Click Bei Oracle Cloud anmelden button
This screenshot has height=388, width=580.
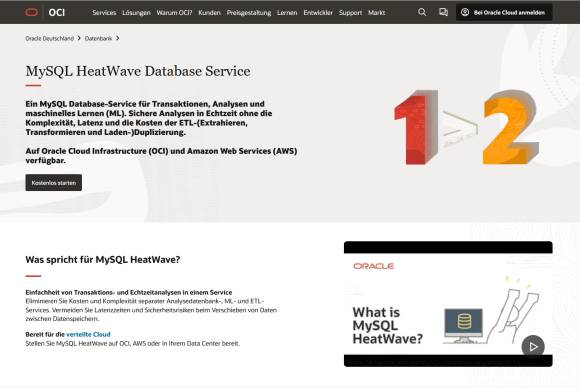click(x=504, y=12)
